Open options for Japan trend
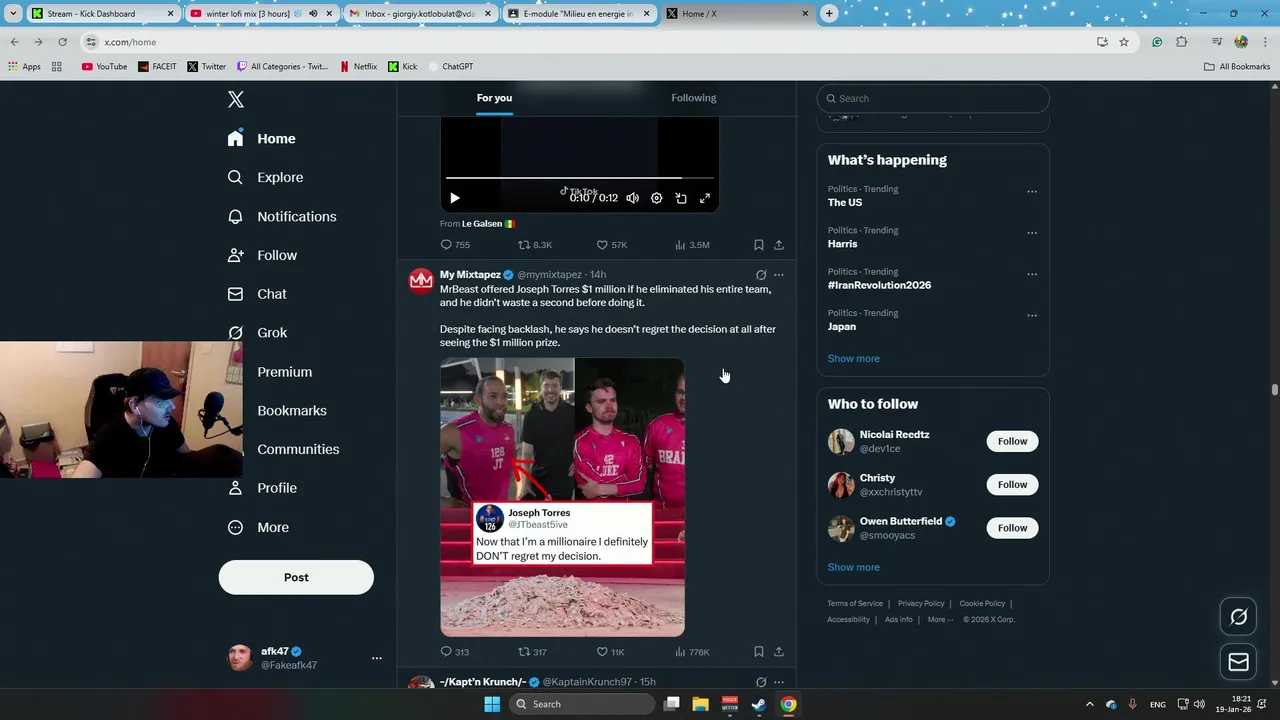1280x720 pixels. pos(1032,315)
